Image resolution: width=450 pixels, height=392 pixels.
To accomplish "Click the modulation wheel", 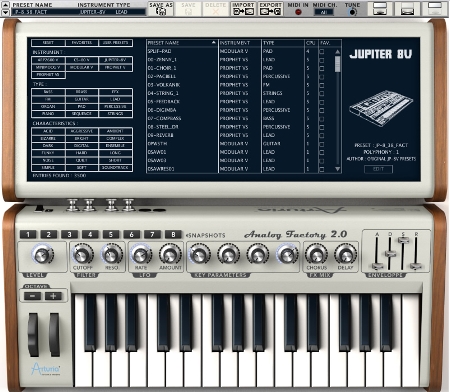I will point(54,334).
